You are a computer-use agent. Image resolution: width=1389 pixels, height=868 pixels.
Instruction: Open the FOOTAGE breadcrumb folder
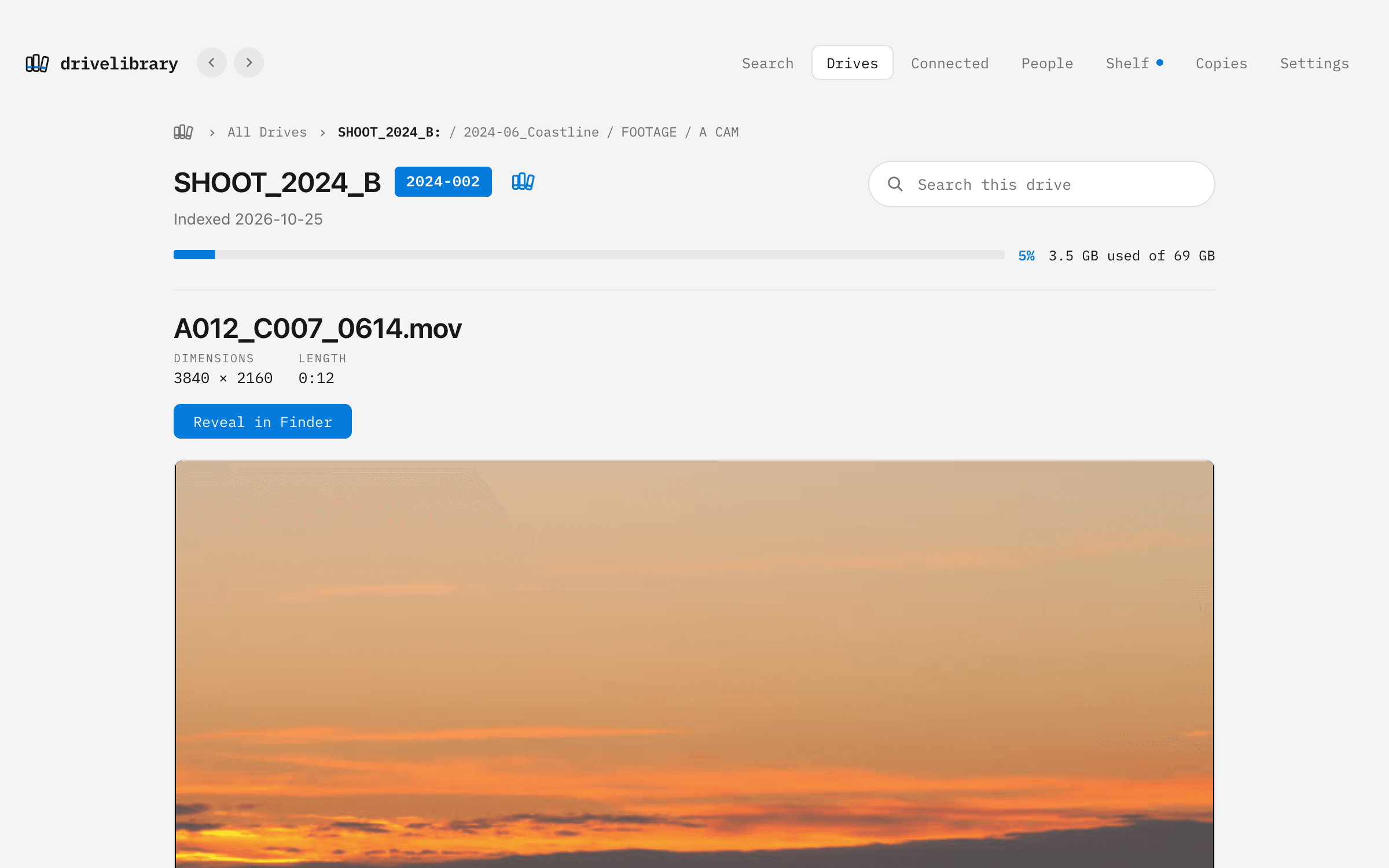pyautogui.click(x=649, y=133)
